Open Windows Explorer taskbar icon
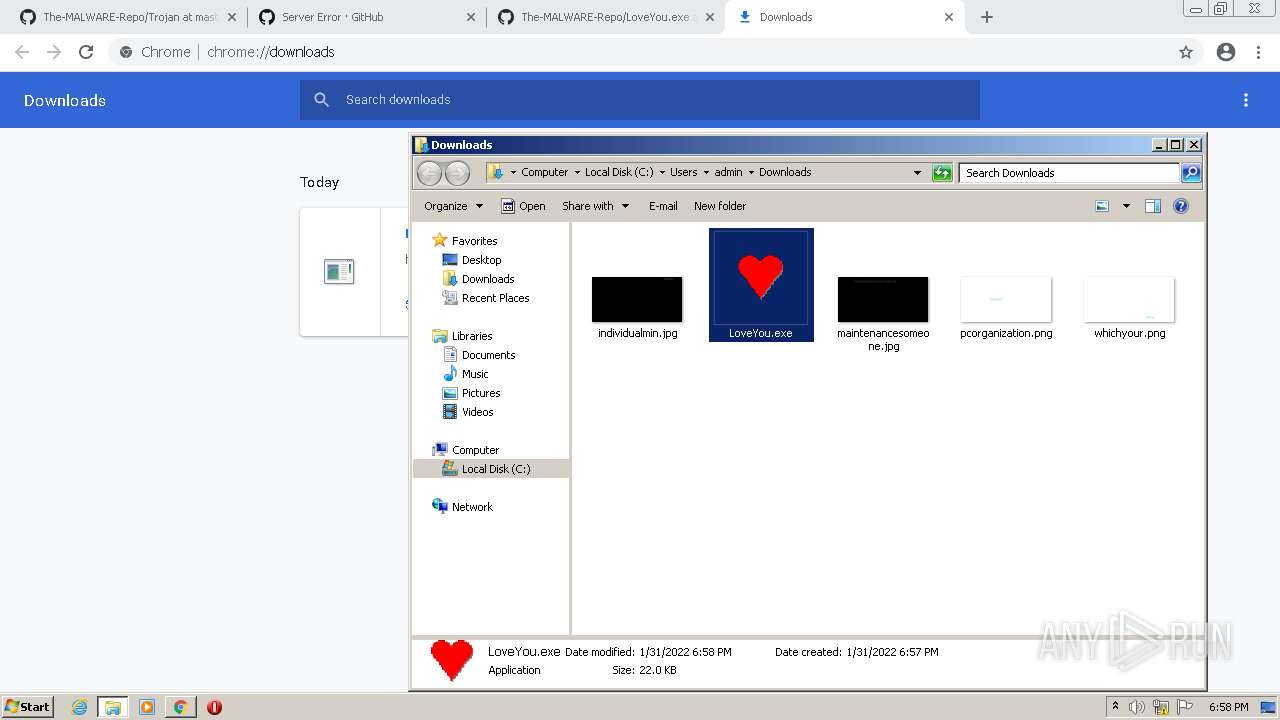The height and width of the screenshot is (720, 1280). coord(113,707)
